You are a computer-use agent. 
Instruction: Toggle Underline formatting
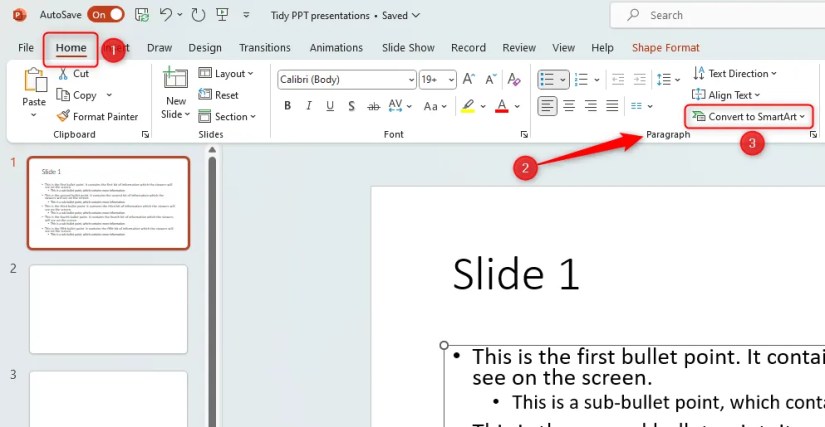tap(330, 106)
